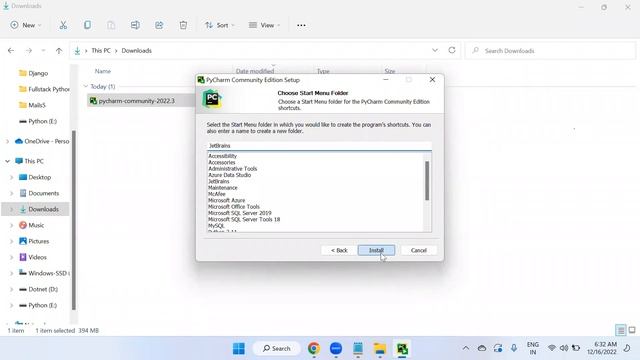Click the Delete trash icon in Explorer toolbar
Viewport: 640px width, 360px height.
183,25
